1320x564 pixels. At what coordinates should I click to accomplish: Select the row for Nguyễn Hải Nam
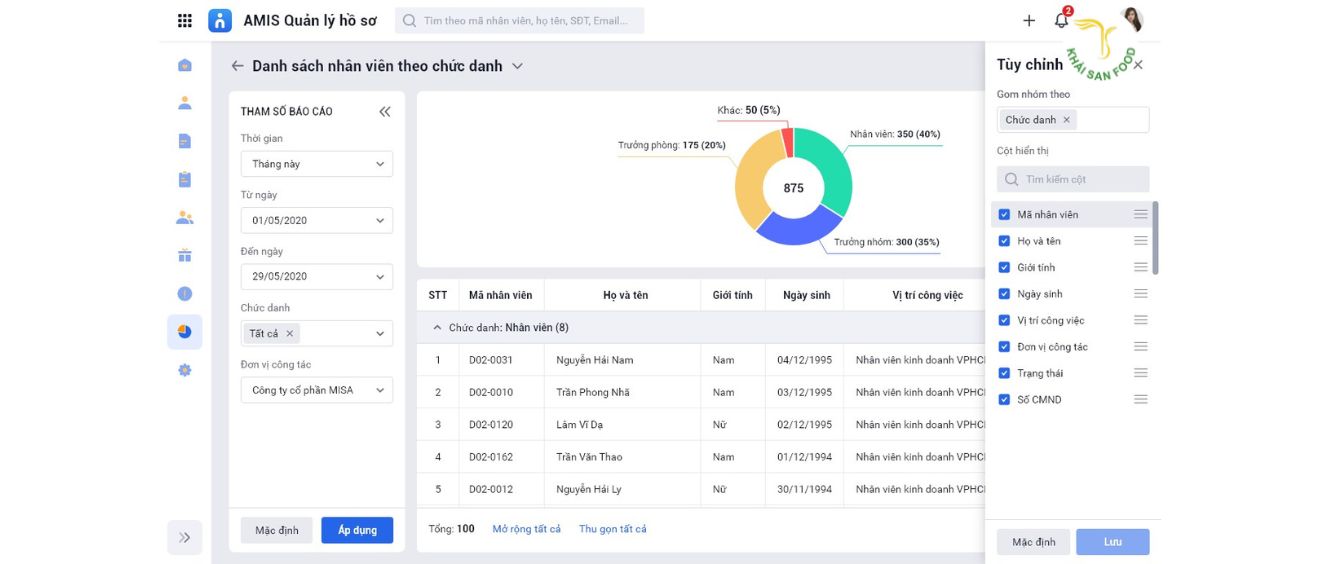pyautogui.click(x=700, y=360)
